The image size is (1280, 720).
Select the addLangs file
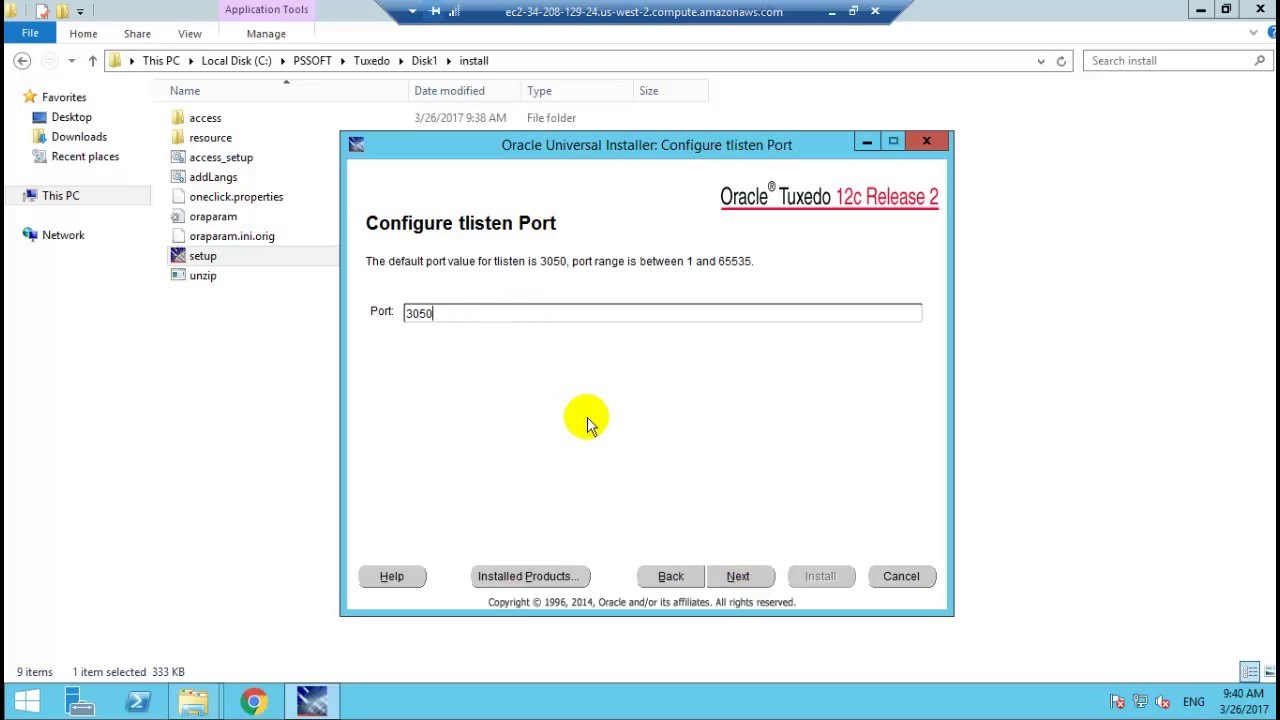213,177
